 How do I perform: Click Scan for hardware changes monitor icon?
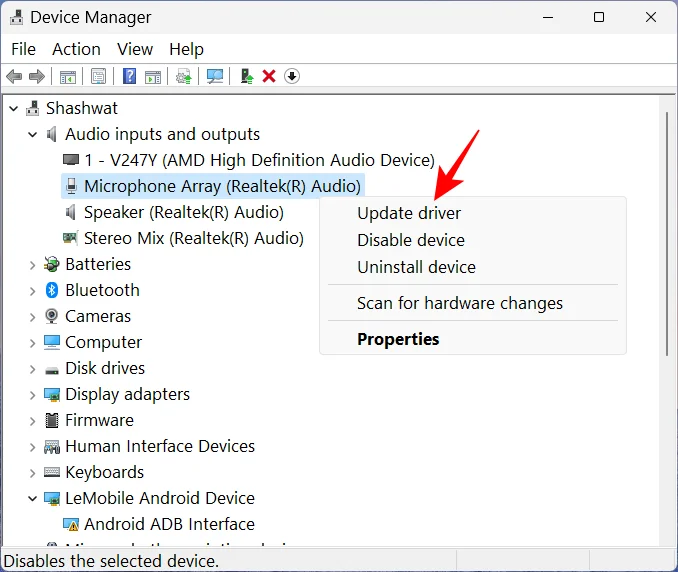215,77
